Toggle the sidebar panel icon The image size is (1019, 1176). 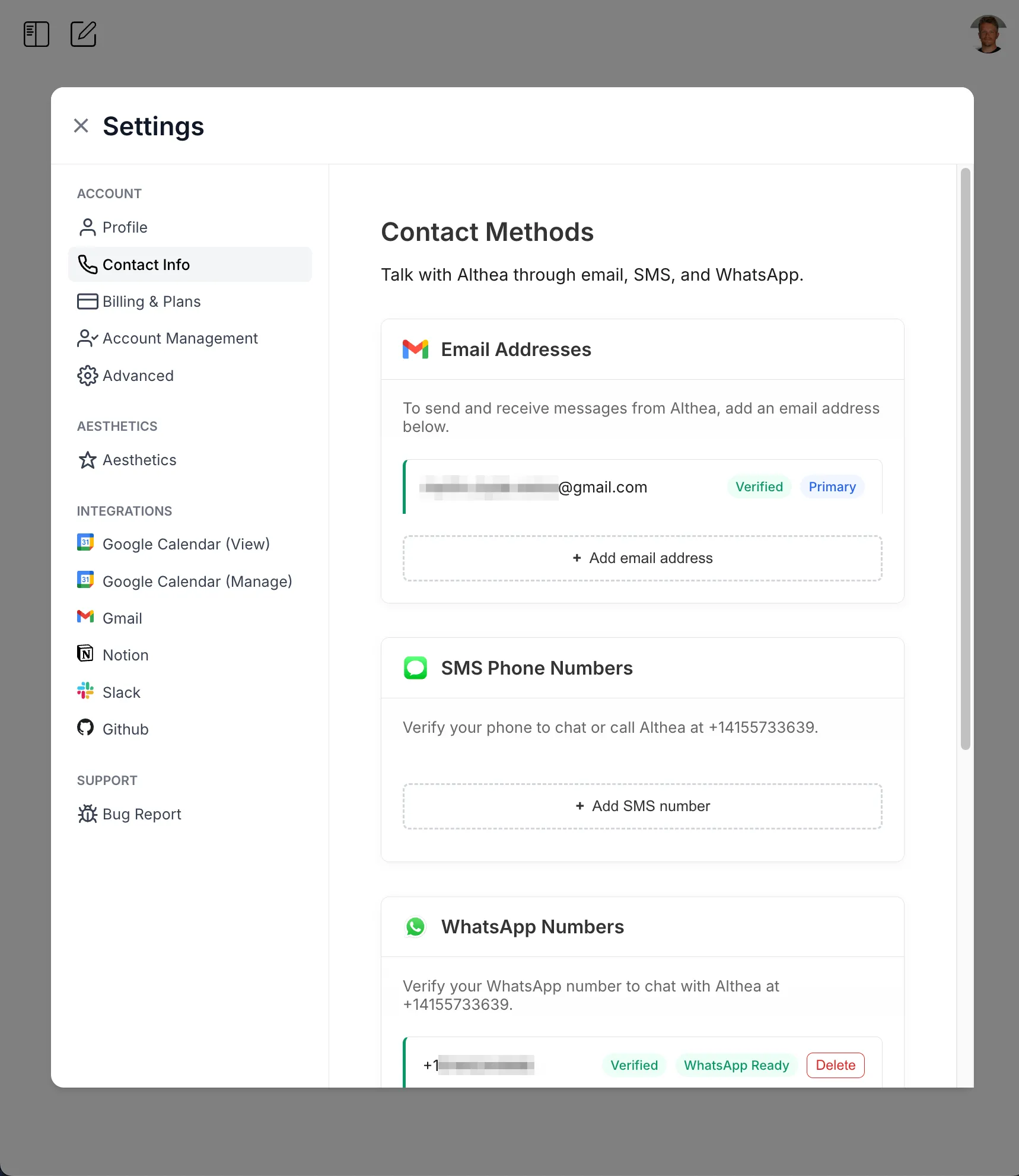[x=36, y=34]
